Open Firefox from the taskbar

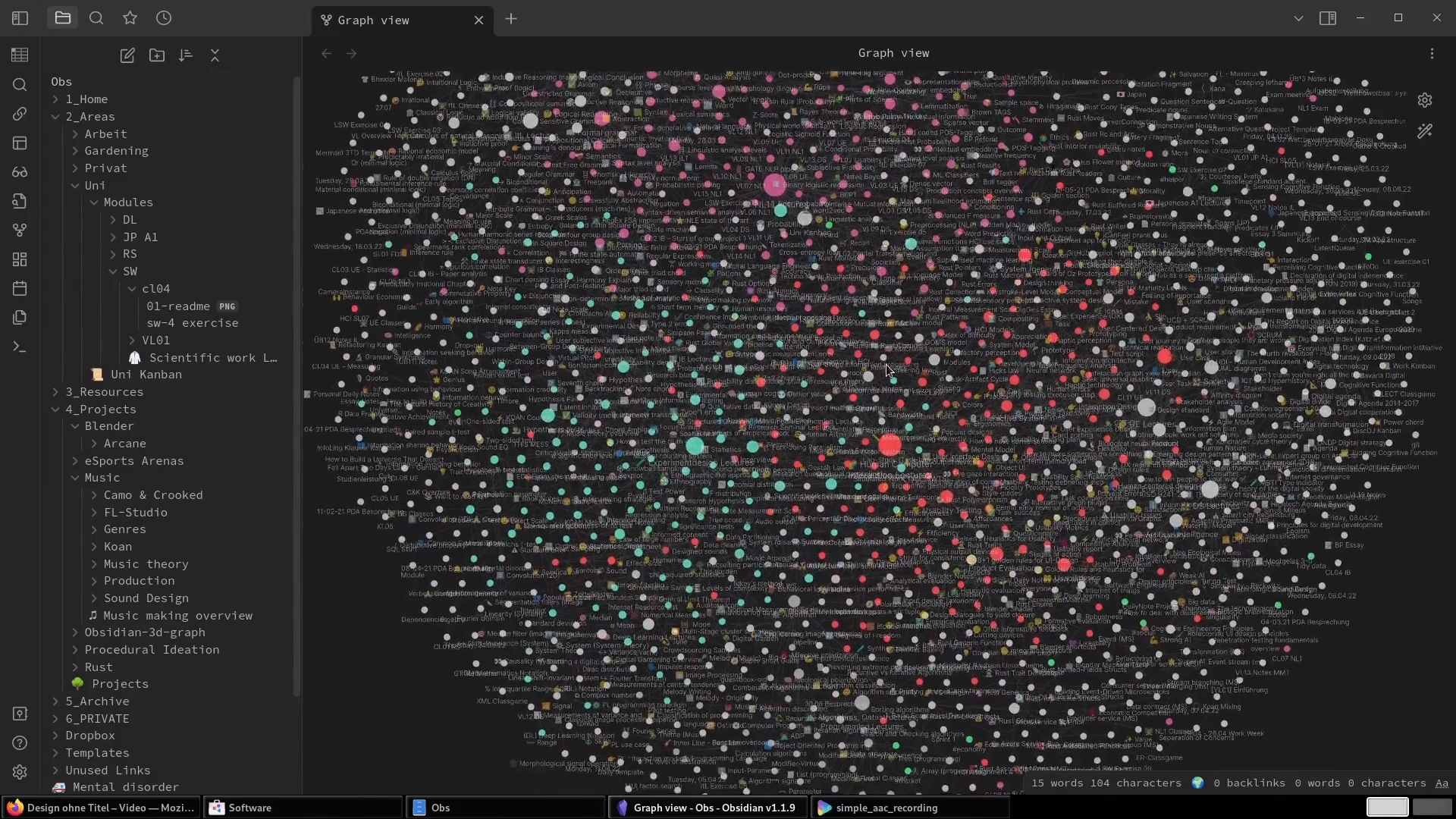[x=101, y=808]
